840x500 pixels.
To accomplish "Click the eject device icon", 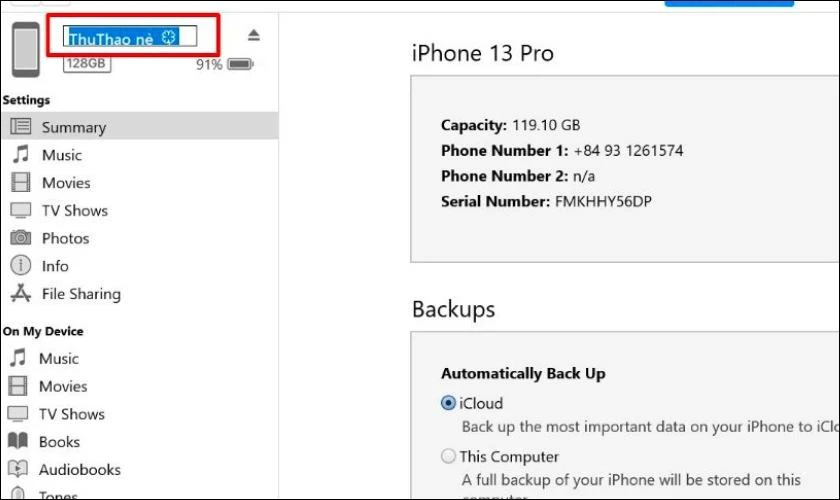I will [x=253, y=35].
